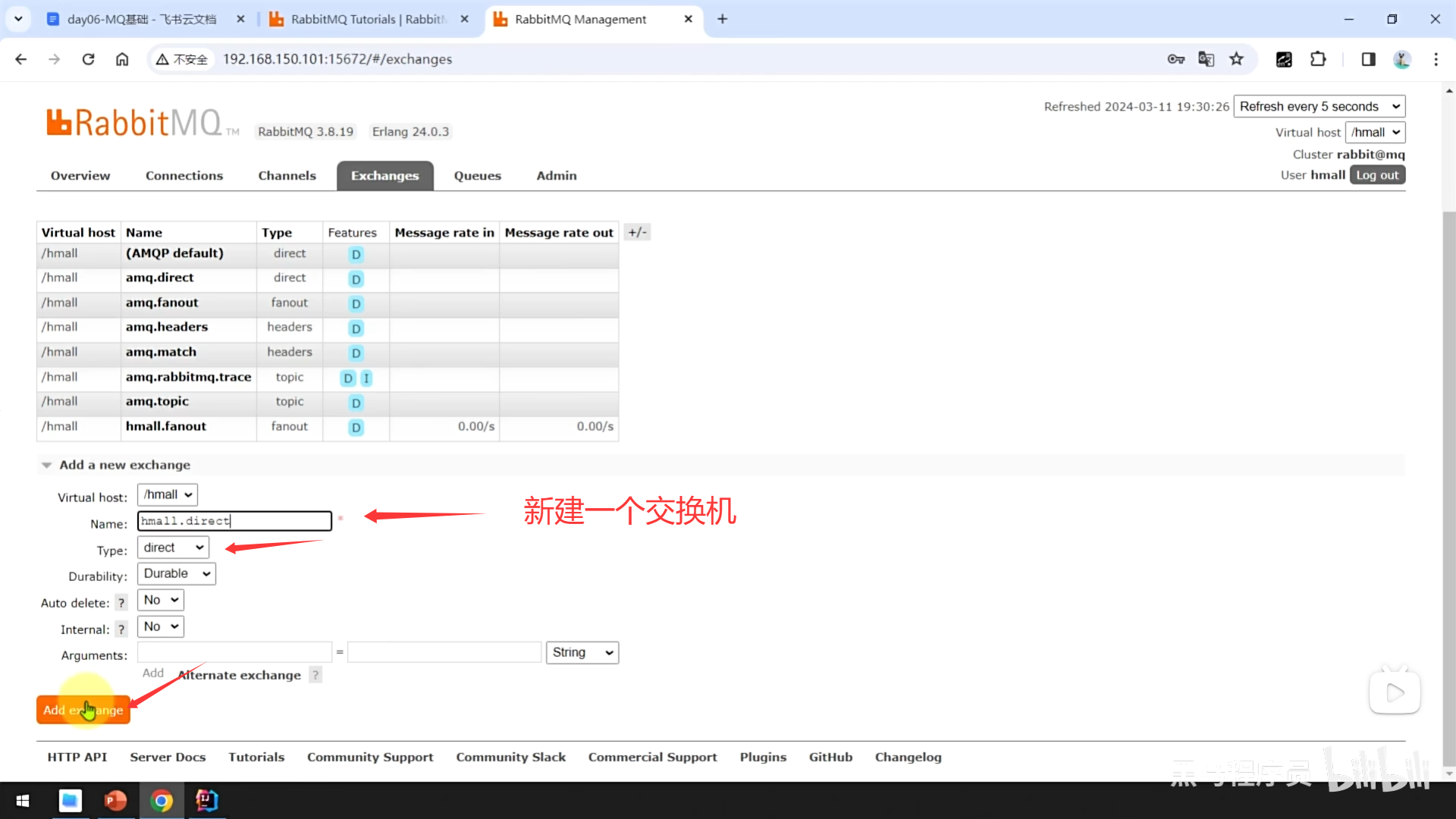Open browser extensions puzzle icon
The height and width of the screenshot is (819, 1456).
click(x=1318, y=59)
